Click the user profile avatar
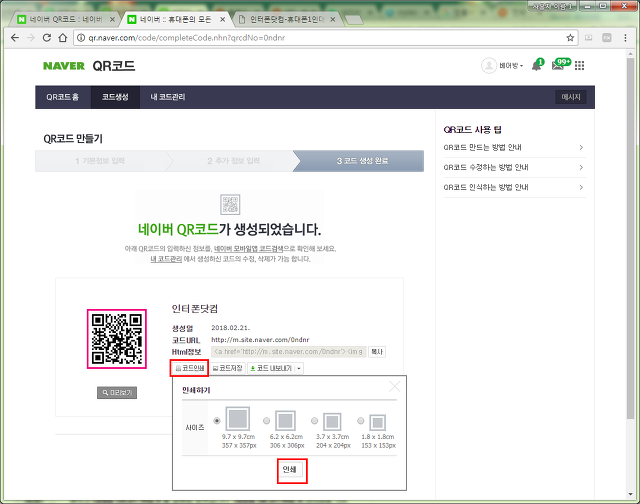The height and width of the screenshot is (504, 640). pos(489,65)
